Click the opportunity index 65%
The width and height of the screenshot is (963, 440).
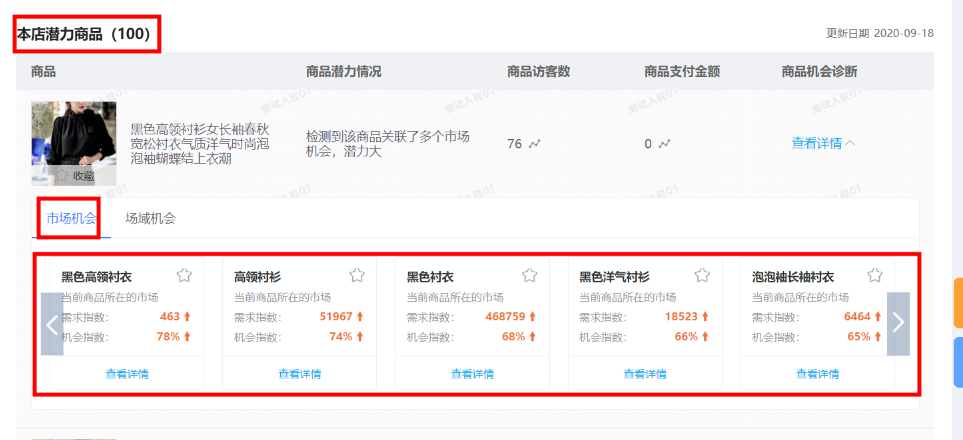859,336
